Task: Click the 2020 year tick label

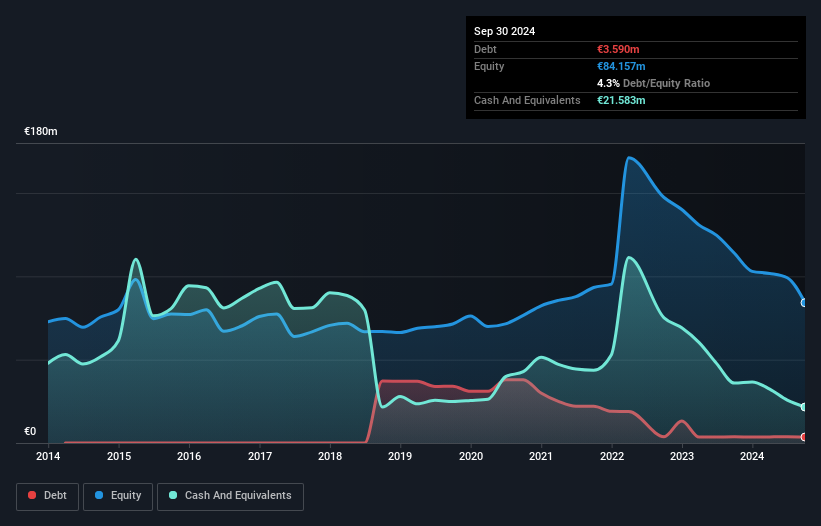Action: [x=470, y=457]
